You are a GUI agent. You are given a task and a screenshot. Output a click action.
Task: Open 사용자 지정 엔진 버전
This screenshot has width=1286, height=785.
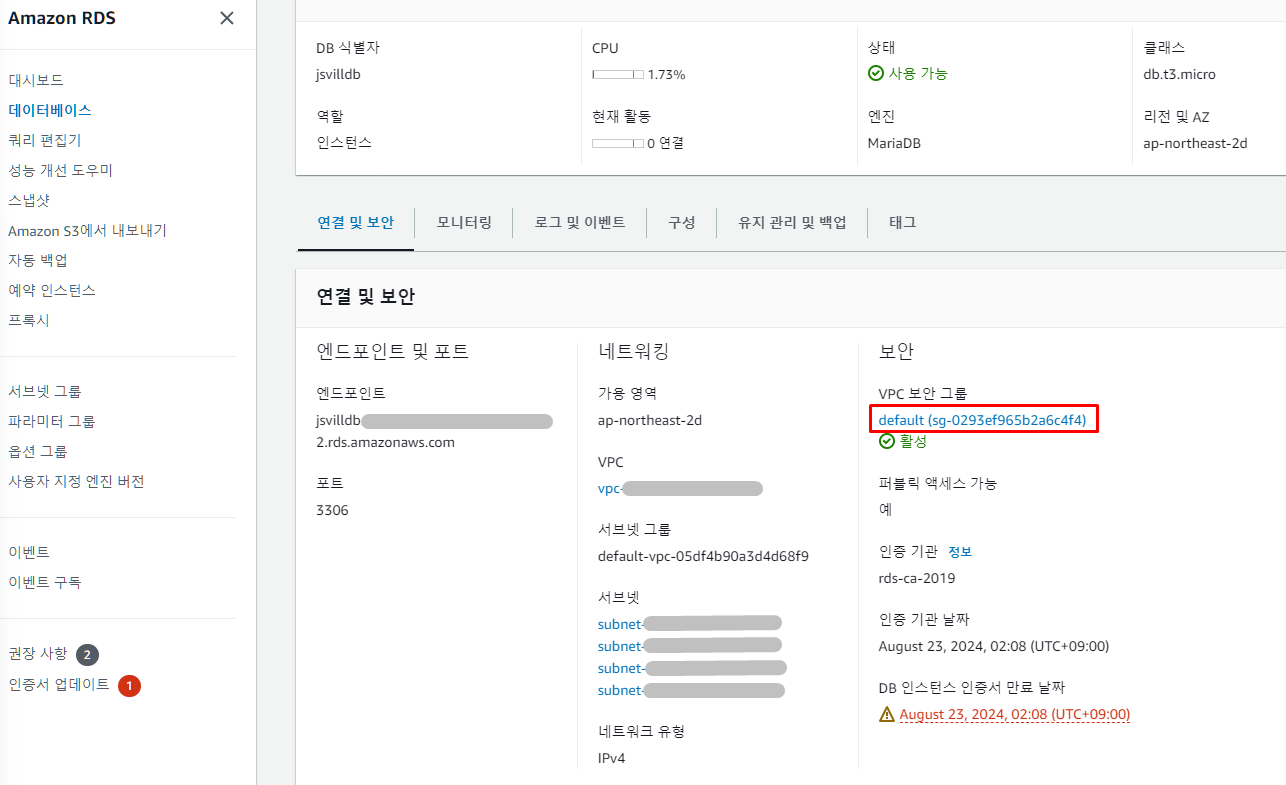point(76,481)
